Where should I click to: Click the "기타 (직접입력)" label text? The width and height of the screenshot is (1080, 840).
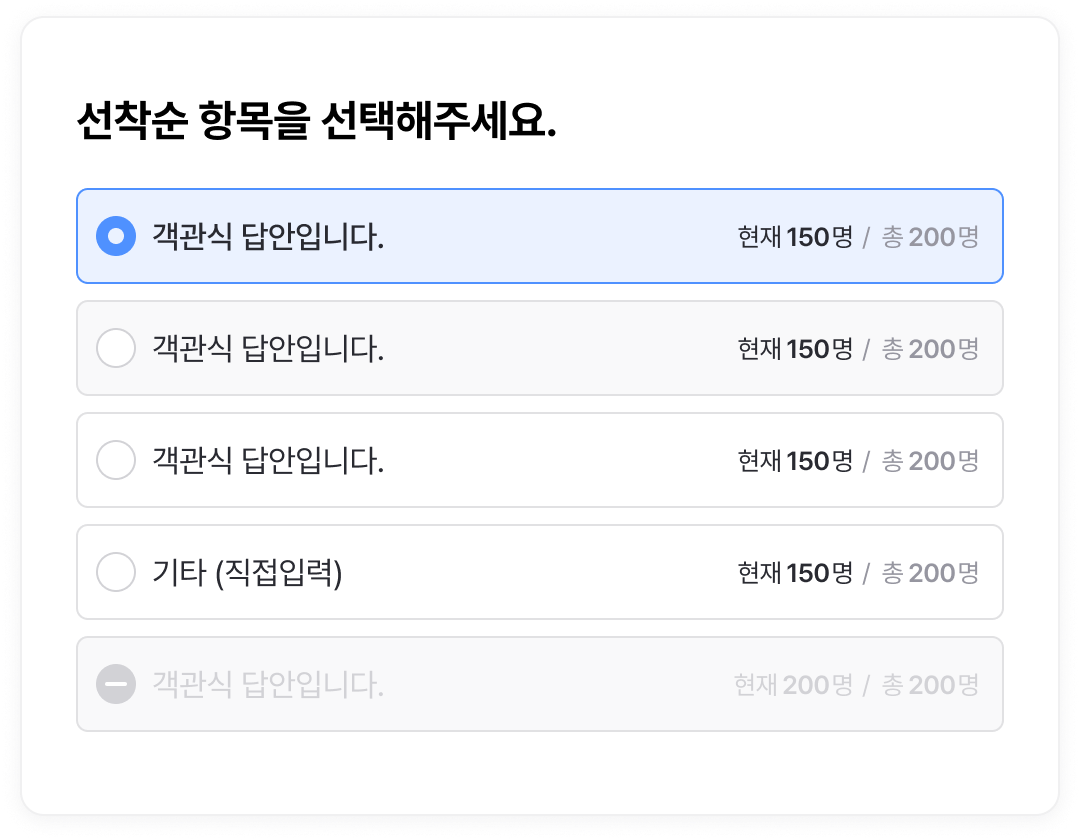(x=247, y=573)
